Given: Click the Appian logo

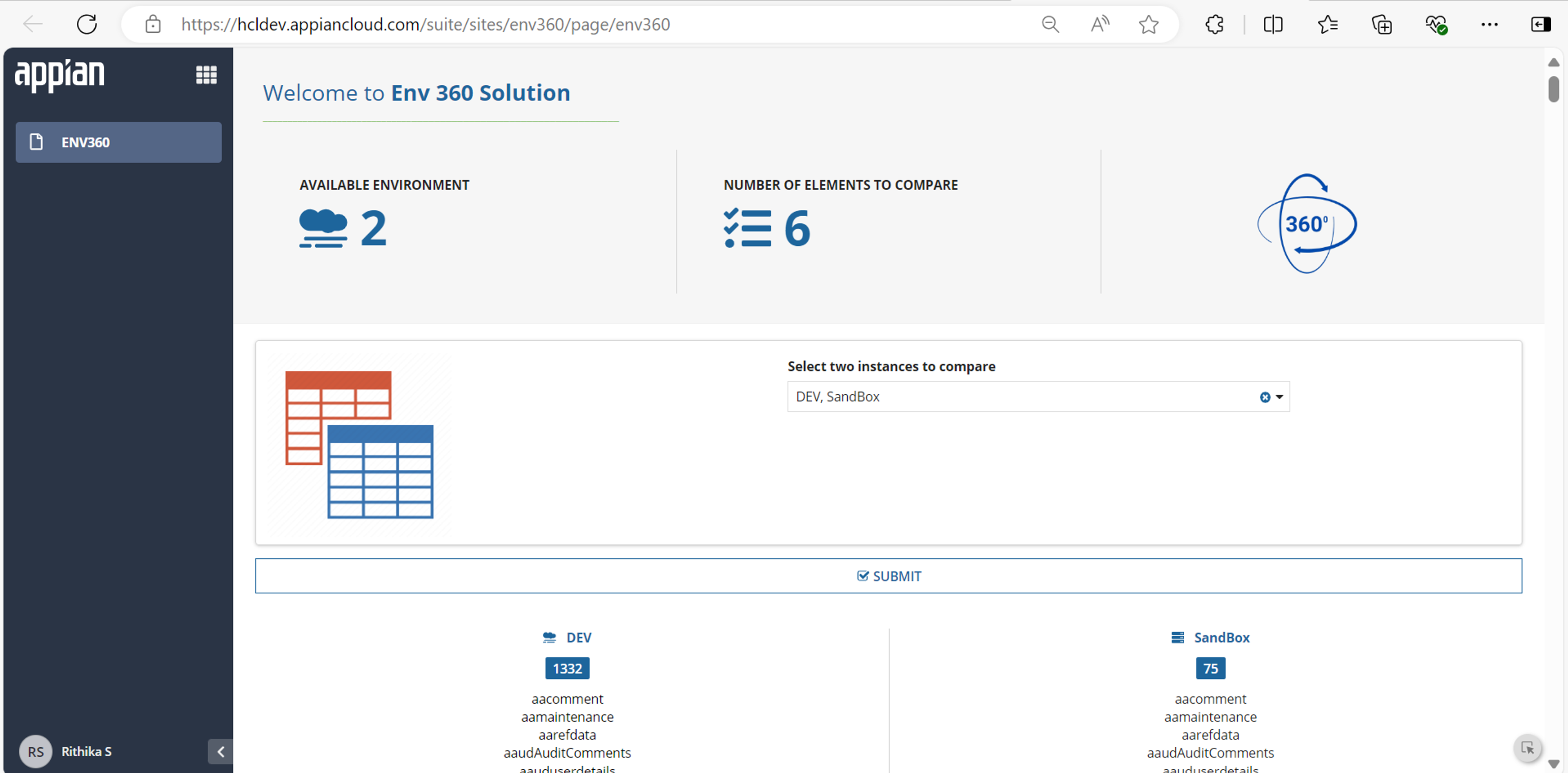Looking at the screenshot, I should coord(60,76).
